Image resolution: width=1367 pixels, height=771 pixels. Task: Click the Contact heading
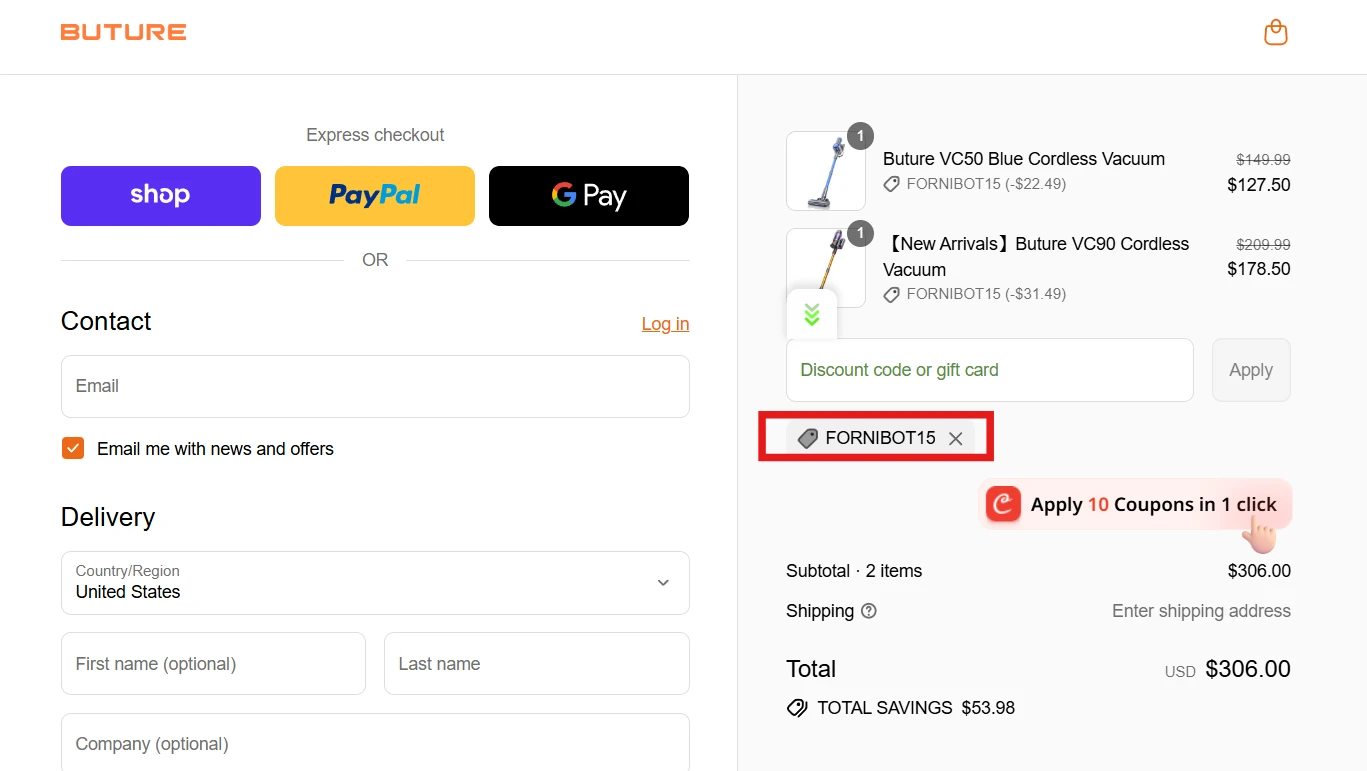106,321
